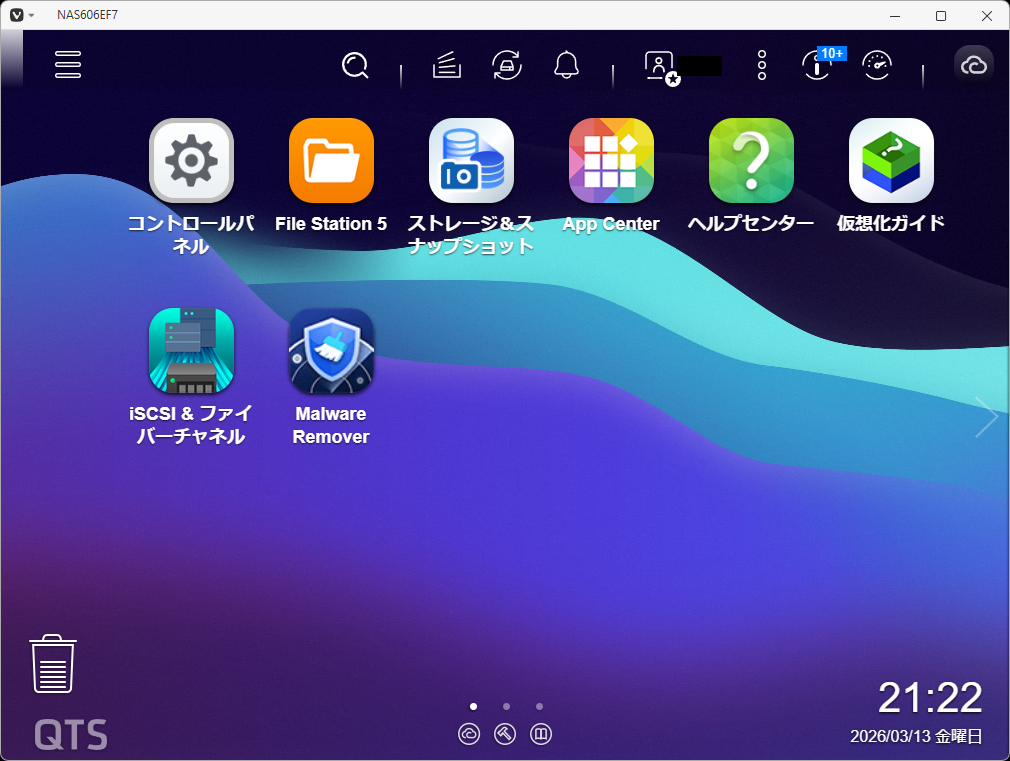Open the Malware Remover app
The width and height of the screenshot is (1010, 761).
click(331, 351)
